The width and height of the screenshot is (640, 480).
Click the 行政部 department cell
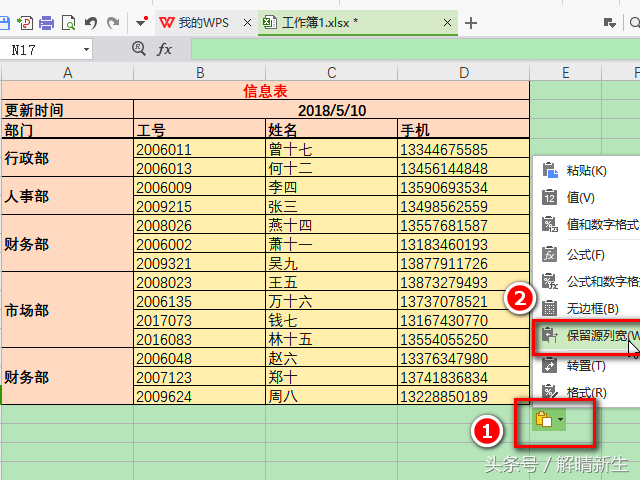click(x=68, y=158)
